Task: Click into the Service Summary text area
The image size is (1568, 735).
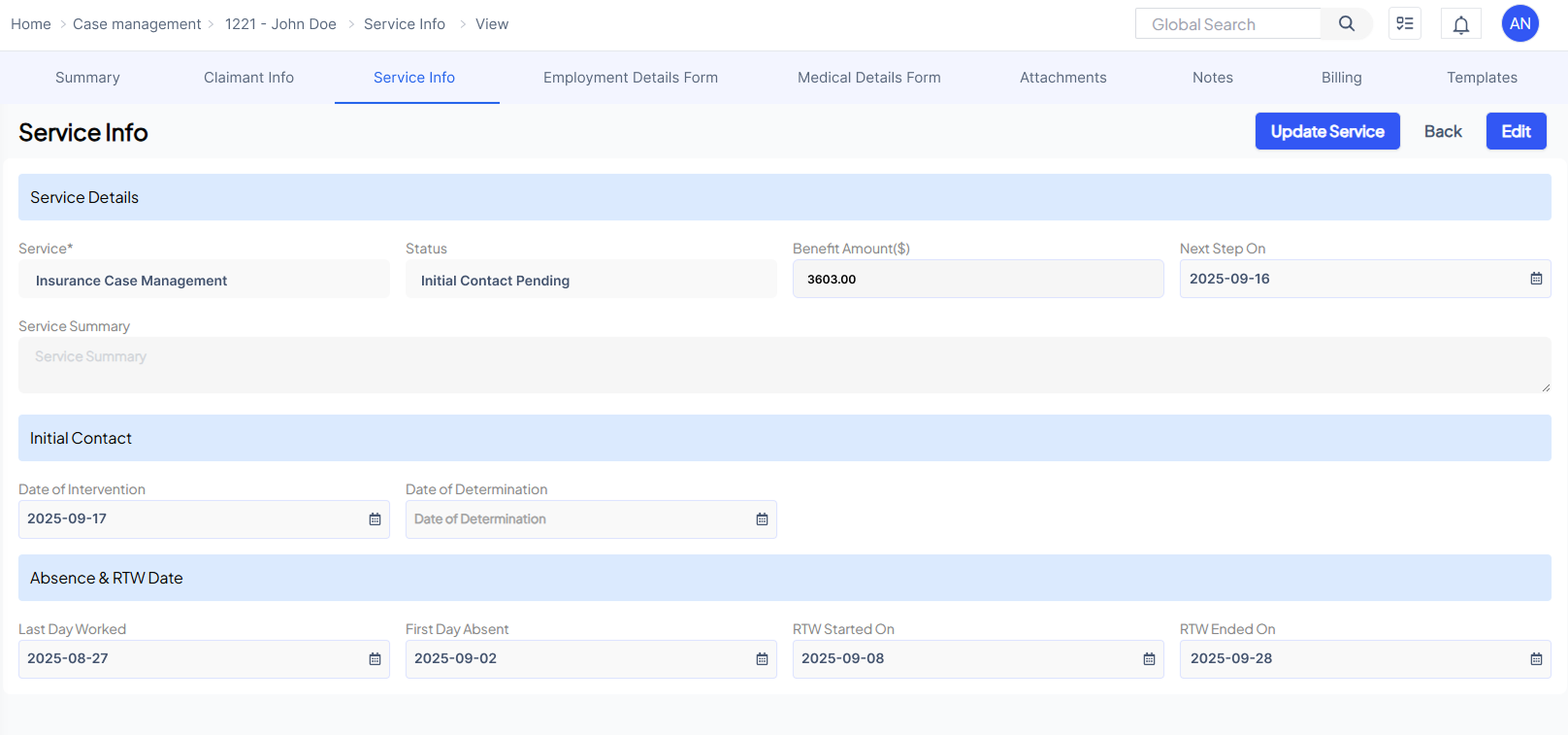Action: click(x=784, y=365)
